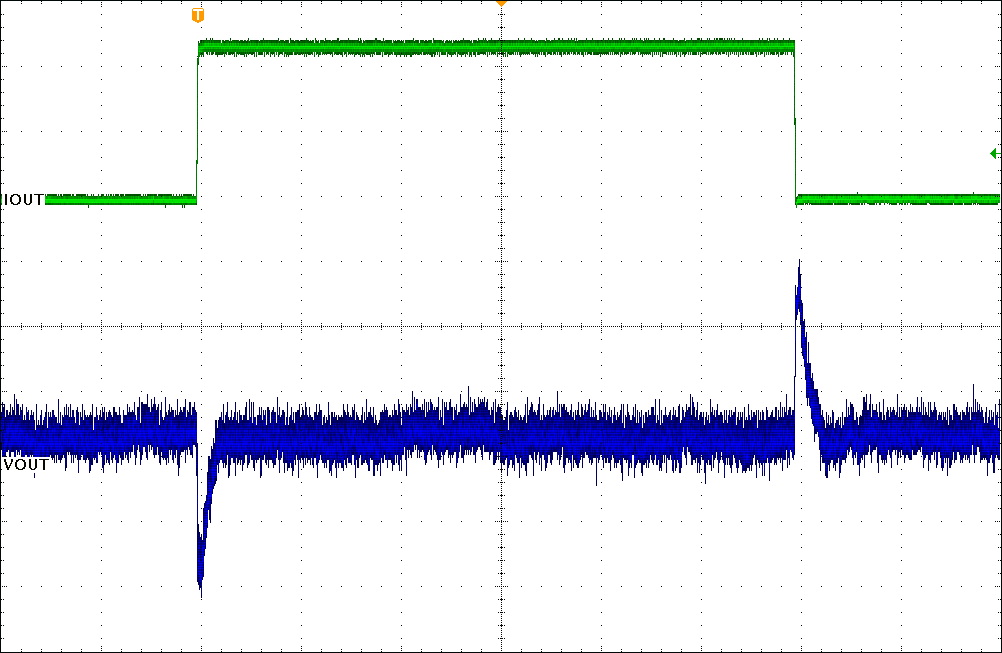The height and width of the screenshot is (653, 1002).
Task: Click the IOUT low level after the falling edge
Action: (x=900, y=200)
